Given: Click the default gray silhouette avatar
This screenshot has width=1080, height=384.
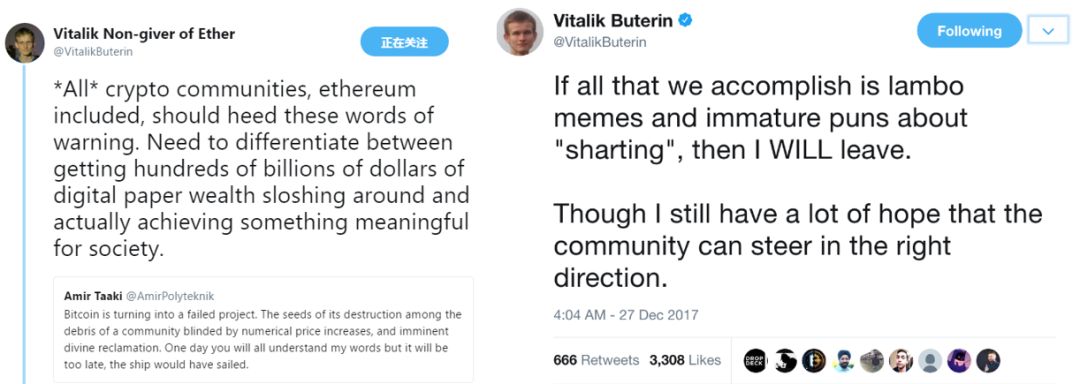Looking at the screenshot, I should pos(930,361).
